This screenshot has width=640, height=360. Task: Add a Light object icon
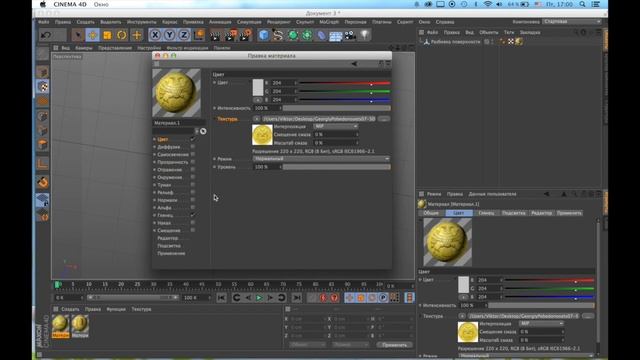365,35
